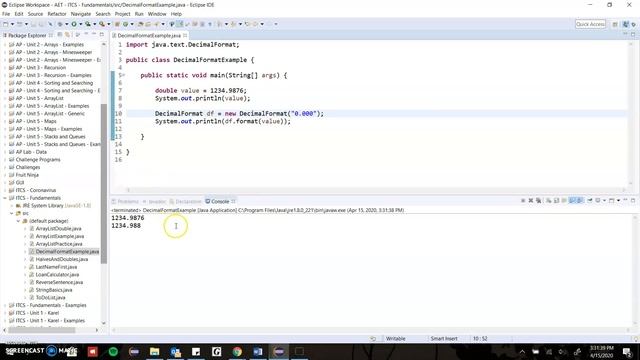Click console output 1234.988
640x360 pixels.
126,226
